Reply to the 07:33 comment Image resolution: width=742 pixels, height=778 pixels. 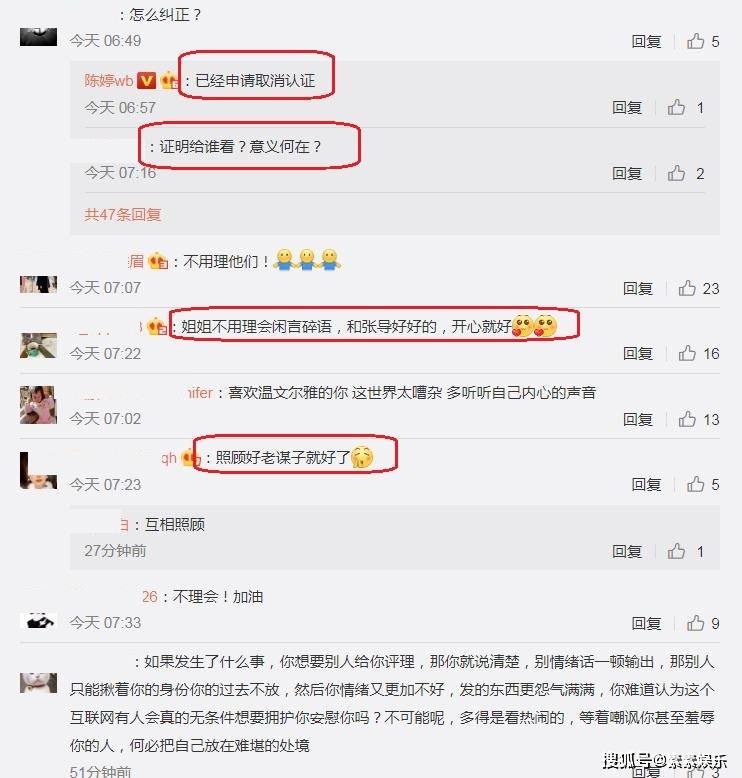pos(646,623)
